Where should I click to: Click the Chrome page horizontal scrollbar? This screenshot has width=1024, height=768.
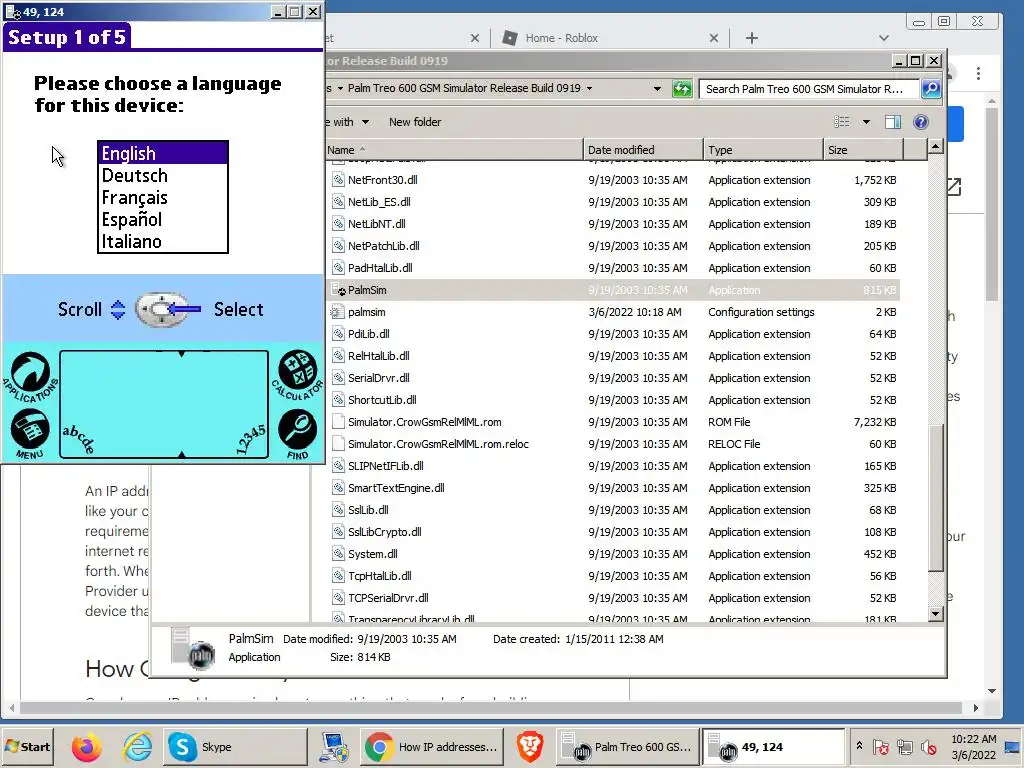pyautogui.click(x=491, y=708)
